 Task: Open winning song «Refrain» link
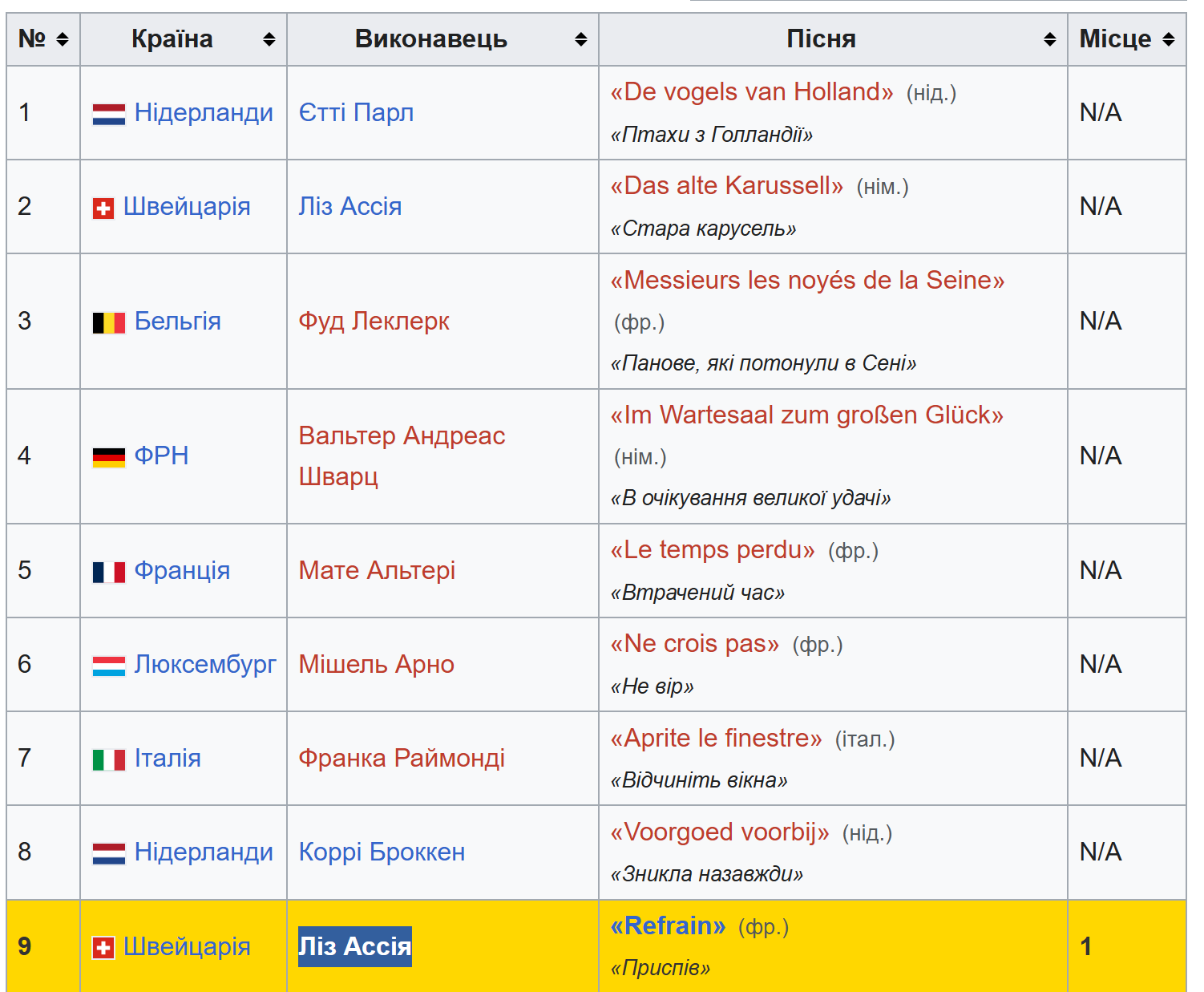(668, 925)
